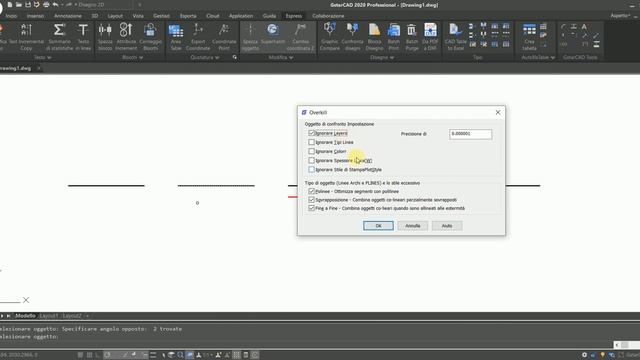Click the Superhatch tool icon
Image resolution: width=640 pixels, height=360 pixels.
click(x=273, y=30)
